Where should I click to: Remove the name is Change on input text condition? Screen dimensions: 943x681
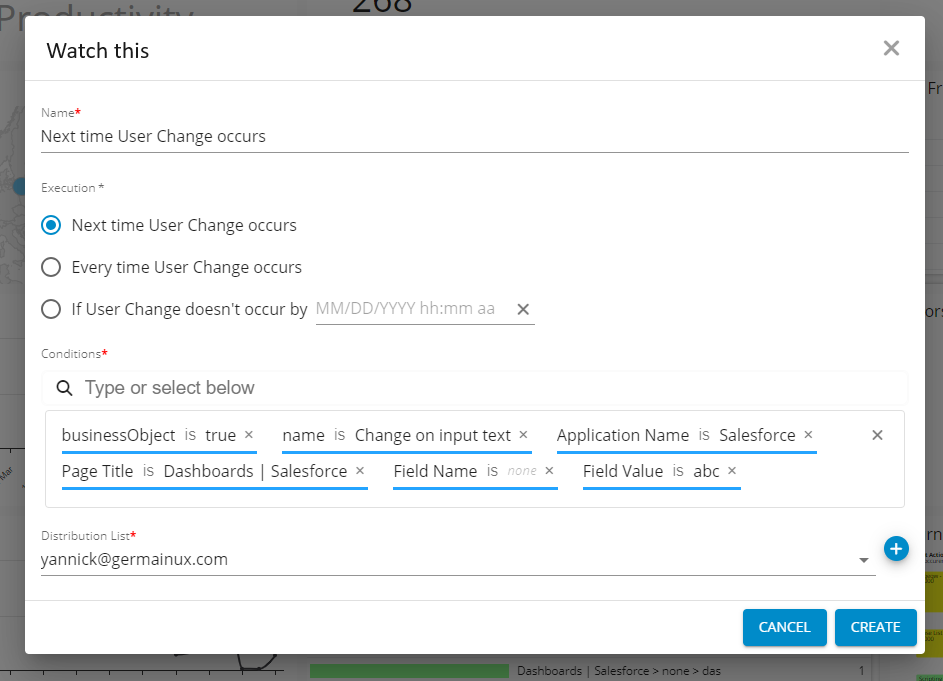coord(523,435)
